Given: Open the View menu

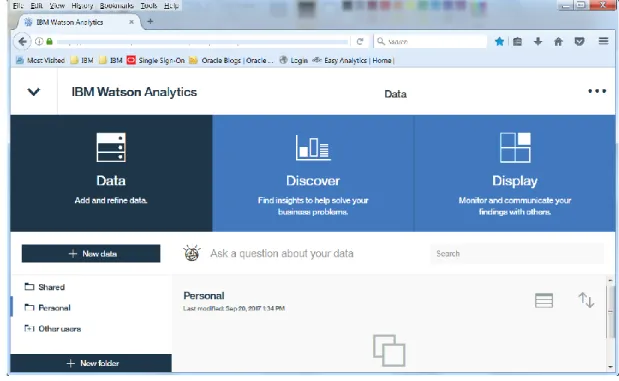Looking at the screenshot, I should tap(57, 6).
